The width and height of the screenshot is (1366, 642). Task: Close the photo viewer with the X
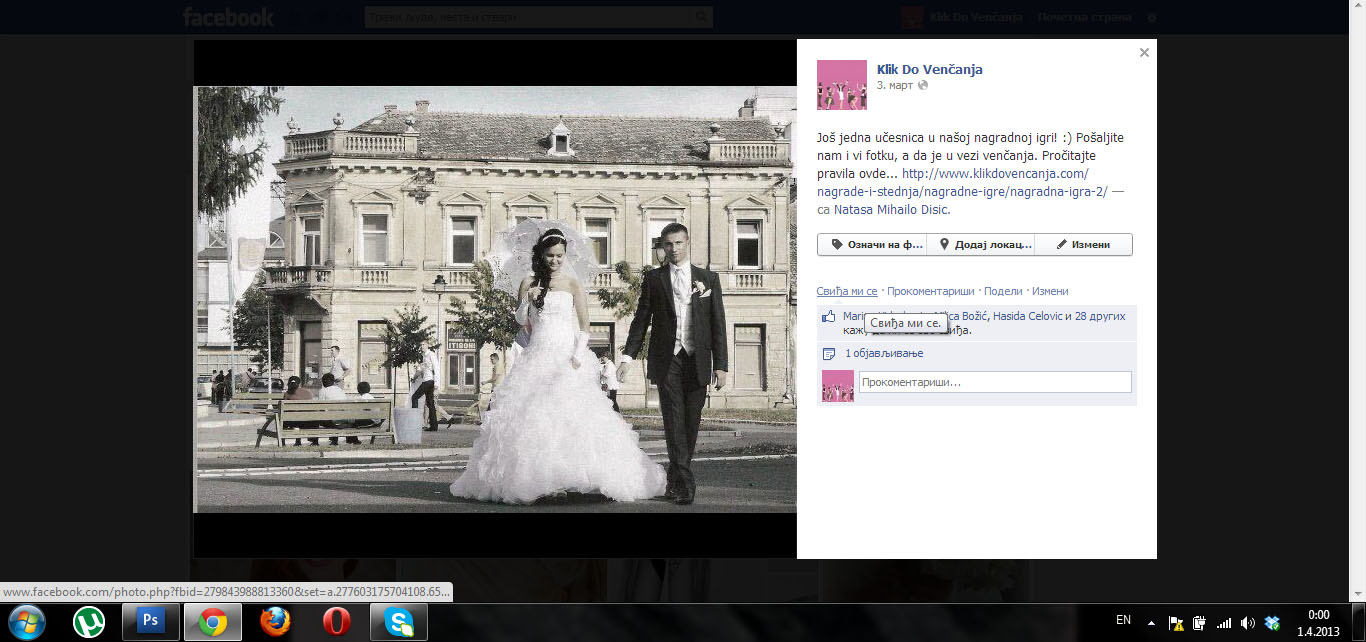point(1144,53)
